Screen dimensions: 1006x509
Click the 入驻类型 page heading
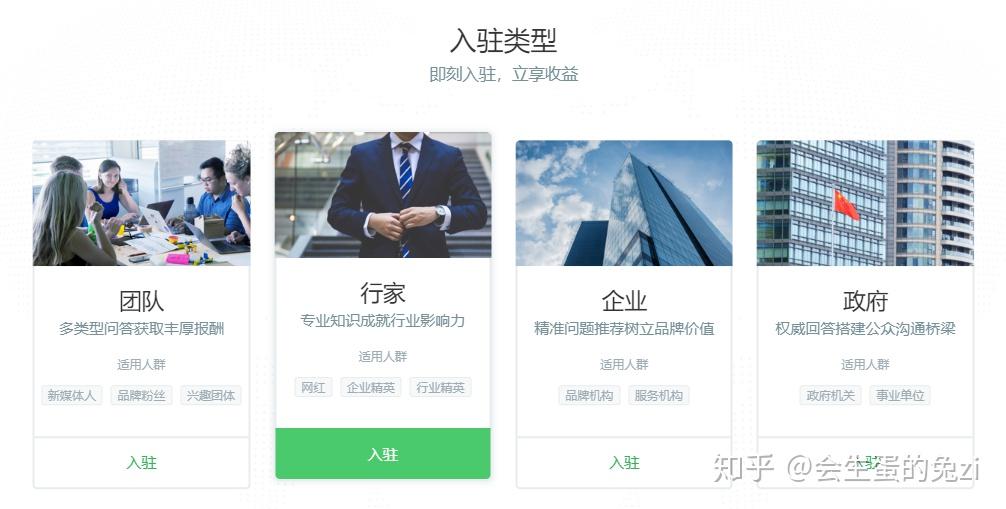(503, 41)
